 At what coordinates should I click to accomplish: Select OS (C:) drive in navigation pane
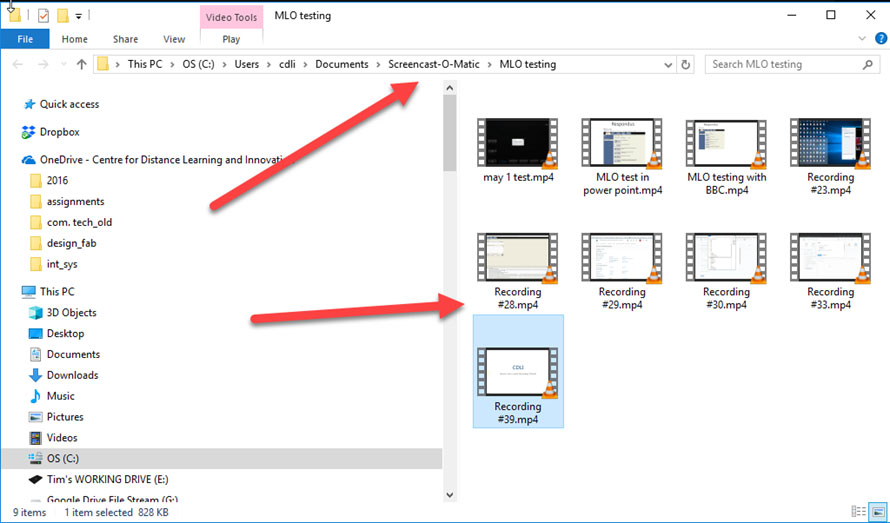221,458
